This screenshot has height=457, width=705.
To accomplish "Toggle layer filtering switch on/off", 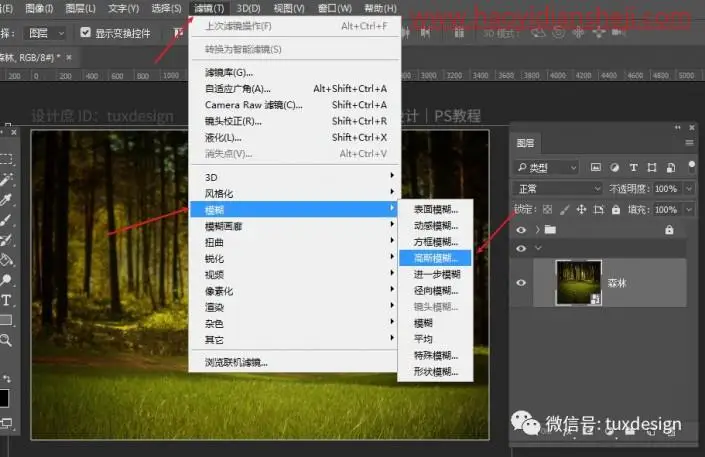I will [x=692, y=166].
